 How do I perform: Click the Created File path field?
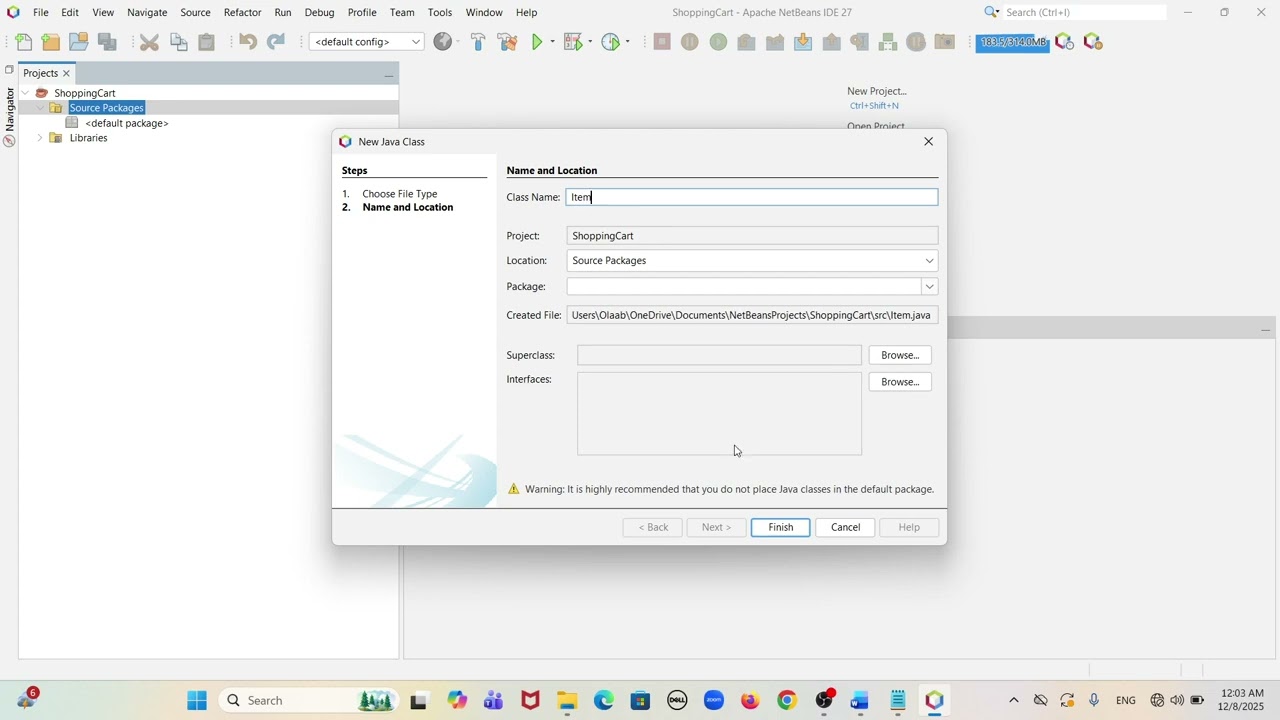tap(752, 315)
